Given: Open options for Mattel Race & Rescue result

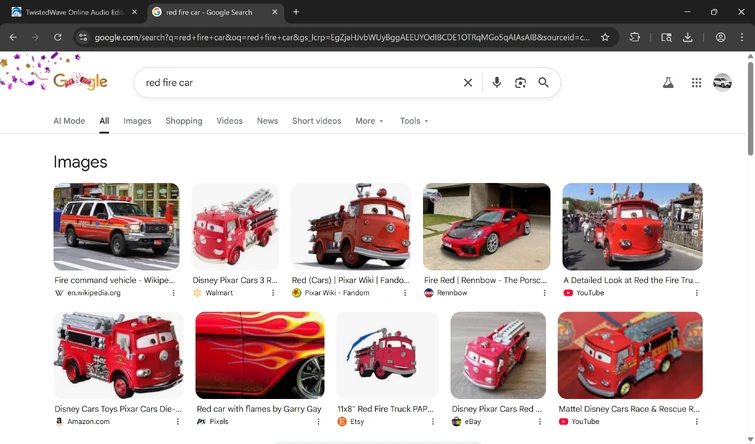Looking at the screenshot, I should pyautogui.click(x=697, y=421).
